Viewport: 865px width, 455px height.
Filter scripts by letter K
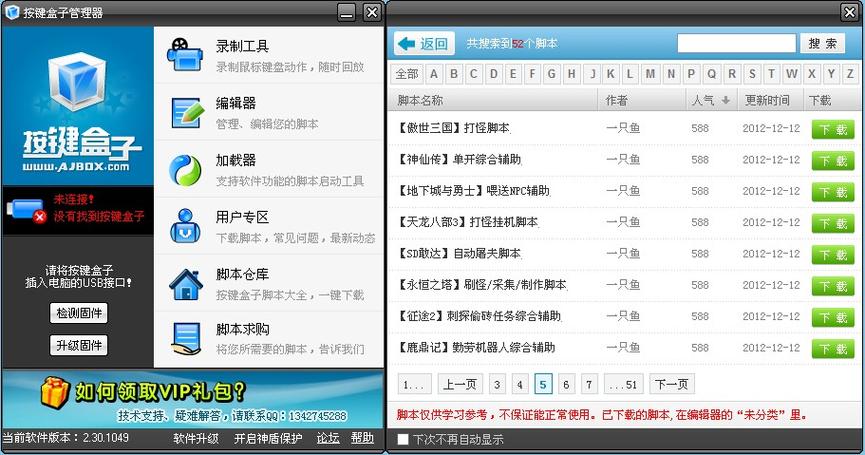611,74
